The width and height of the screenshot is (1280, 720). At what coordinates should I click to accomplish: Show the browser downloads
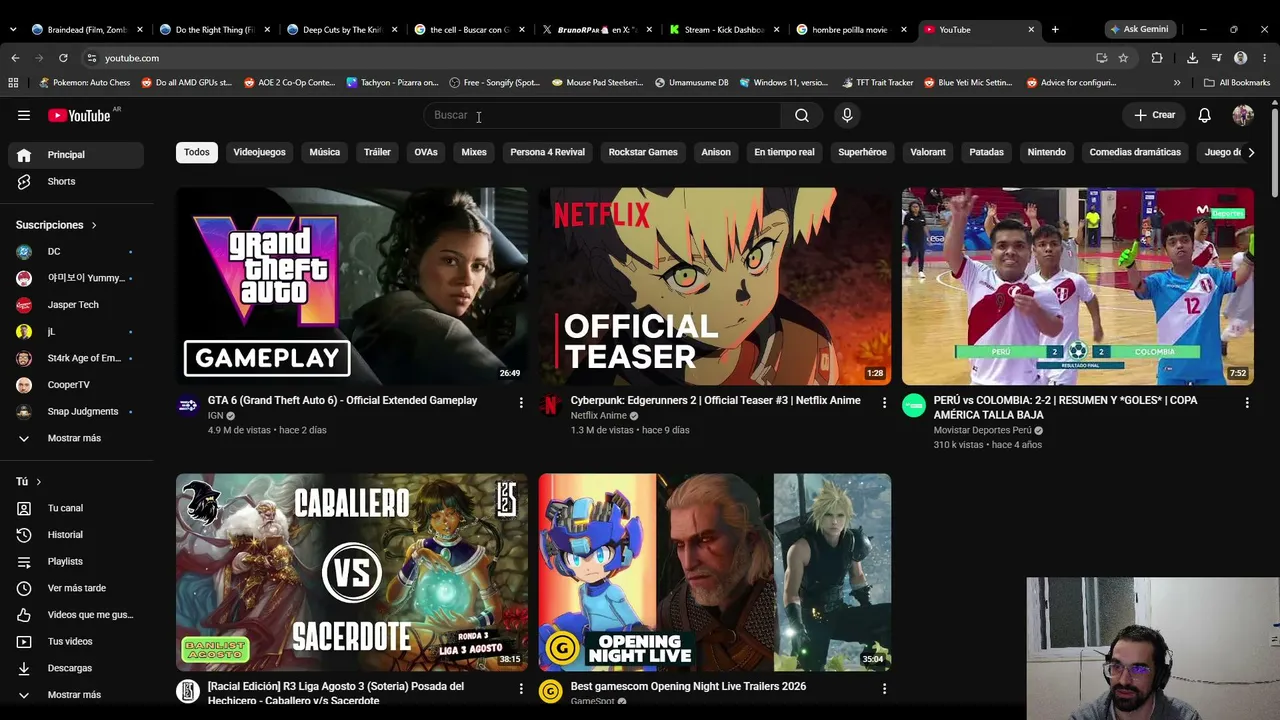[1192, 58]
